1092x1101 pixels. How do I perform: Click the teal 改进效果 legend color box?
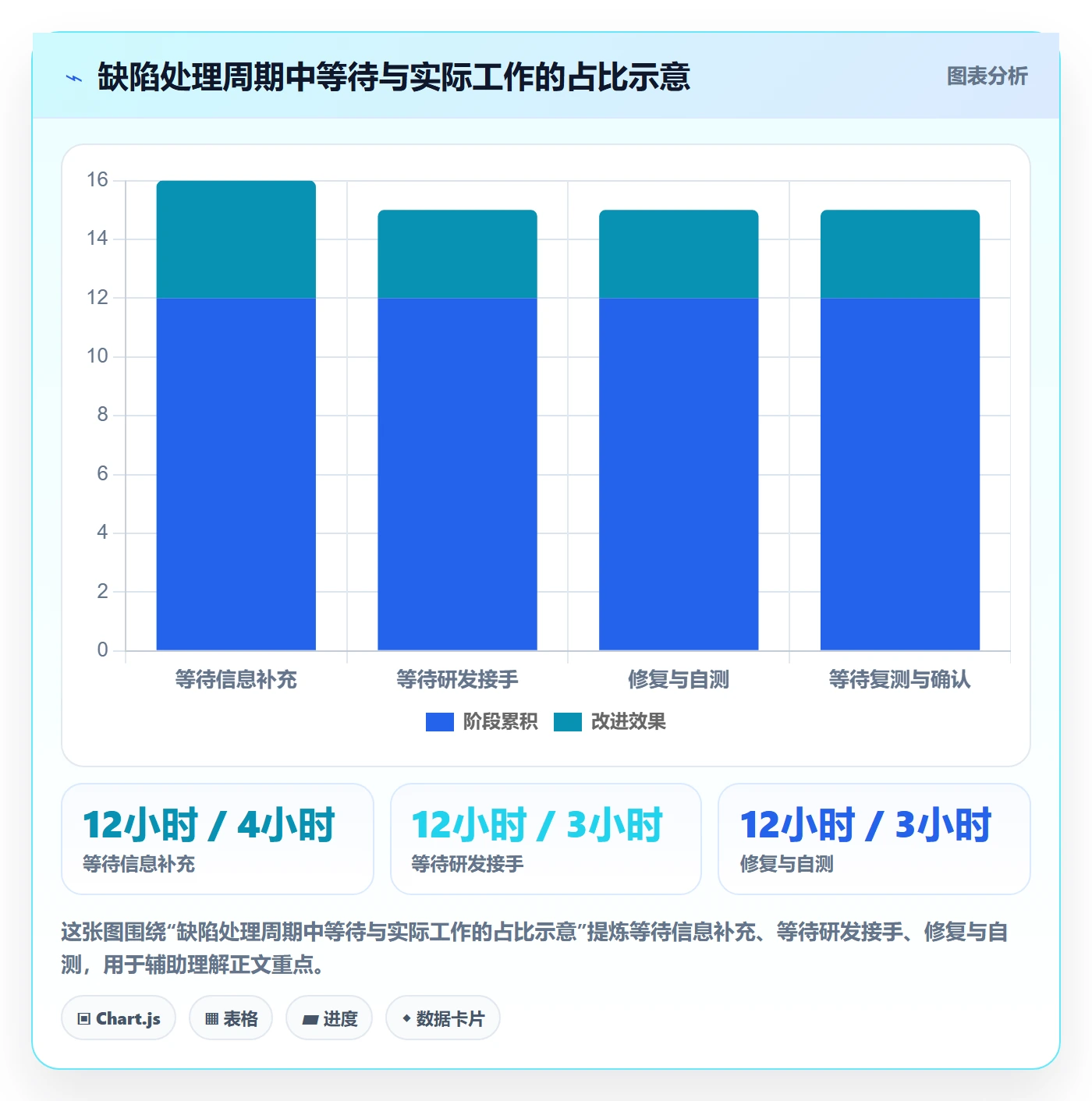567,722
